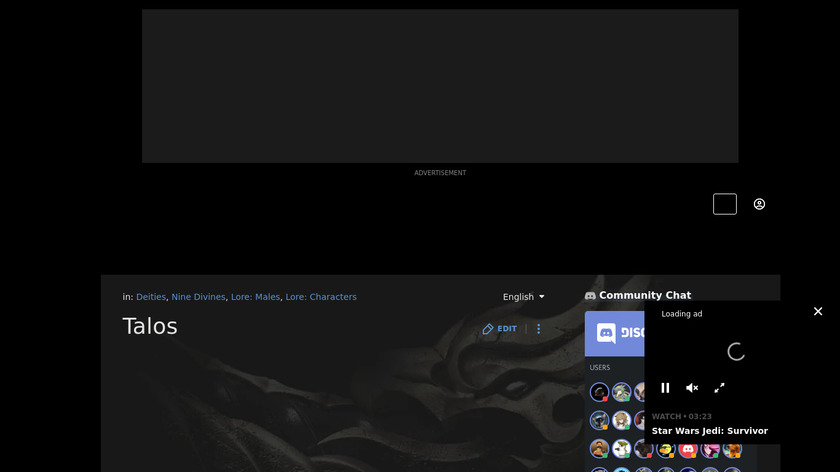Expand the English language dropdown
Screen dimensions: 840x472
coord(523,297)
